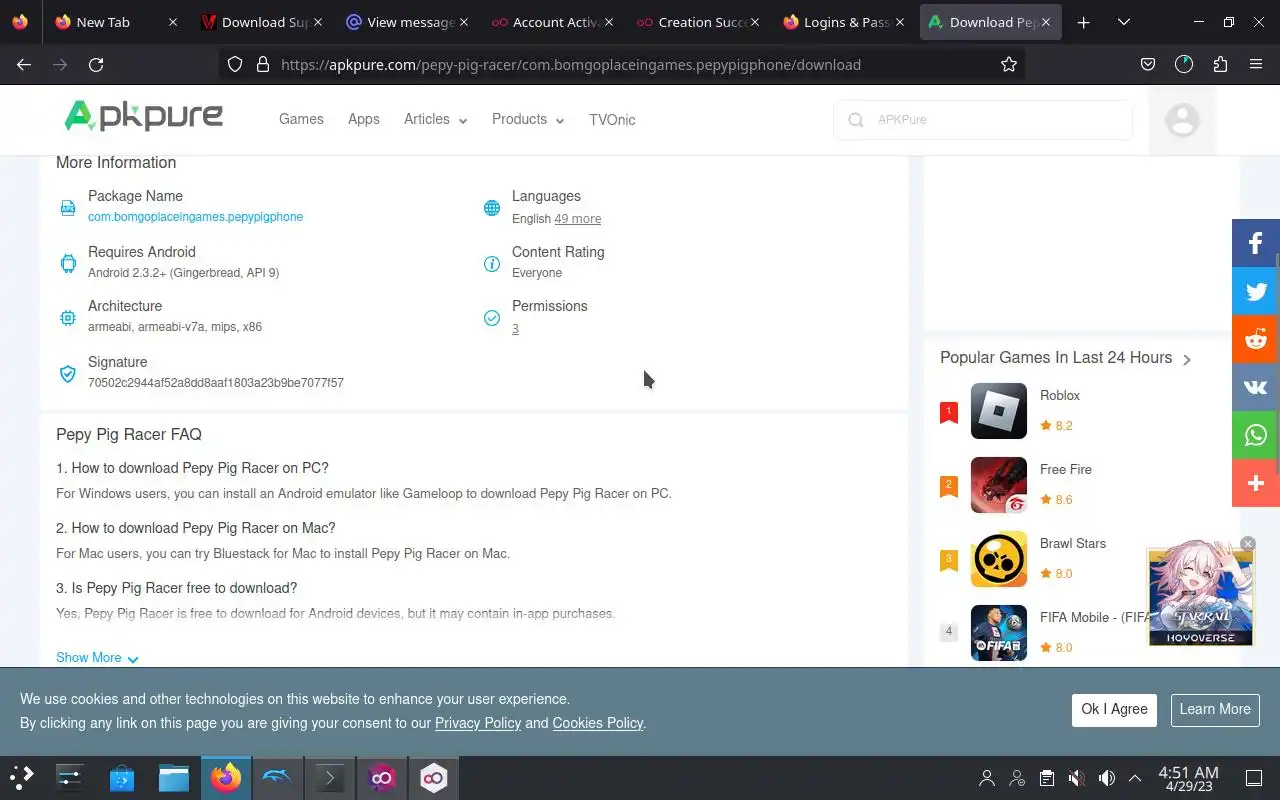Open more share options plus icon
1280x800 pixels.
click(x=1256, y=483)
